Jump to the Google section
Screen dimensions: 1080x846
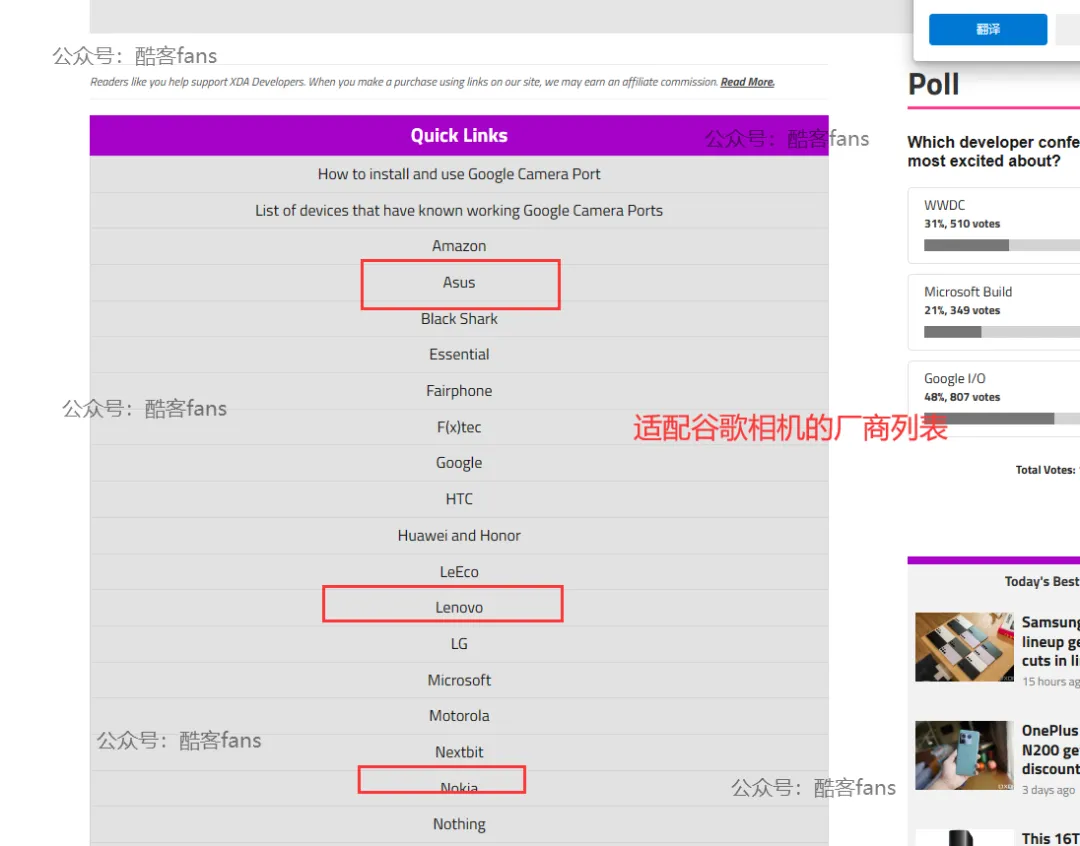tap(459, 463)
